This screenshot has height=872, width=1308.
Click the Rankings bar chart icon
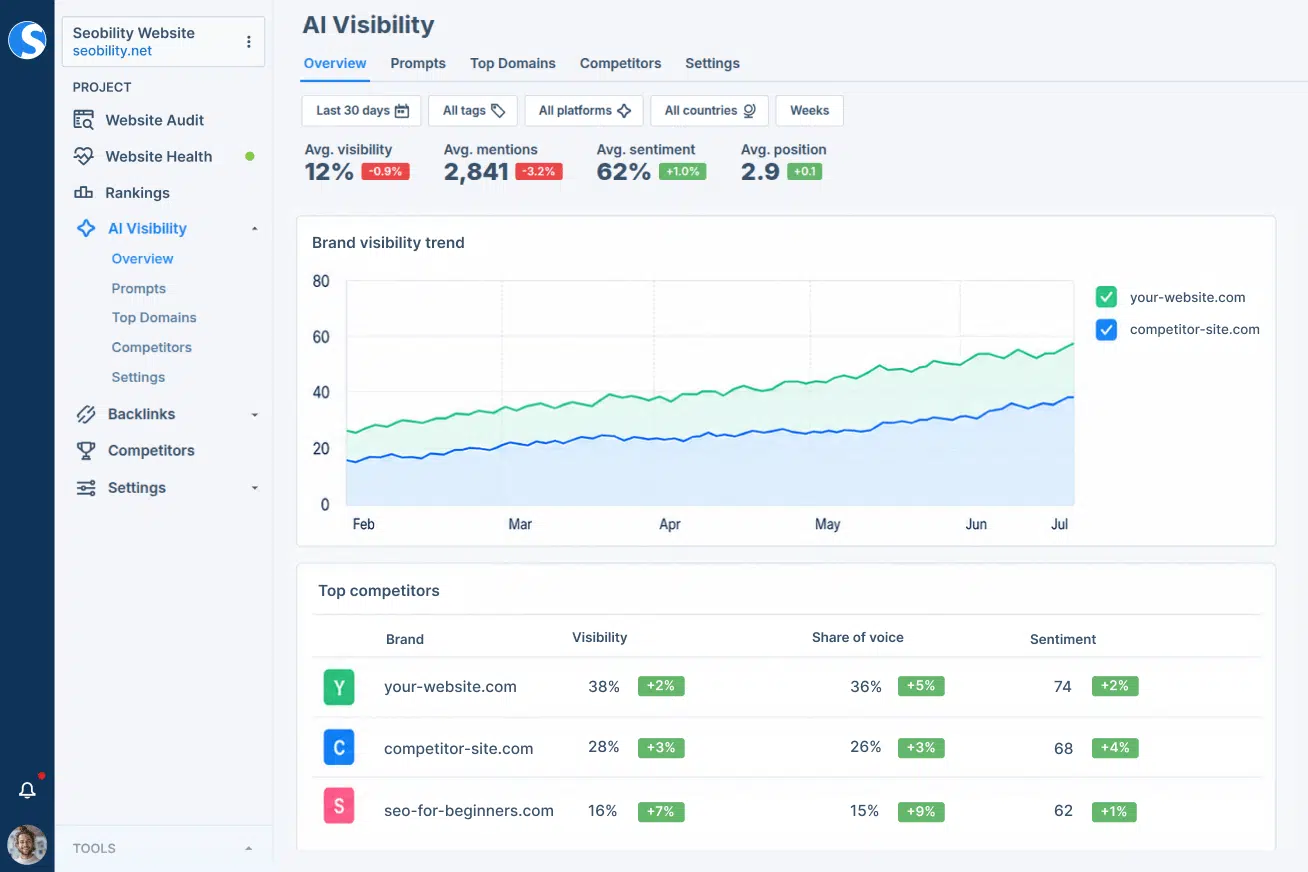84,192
